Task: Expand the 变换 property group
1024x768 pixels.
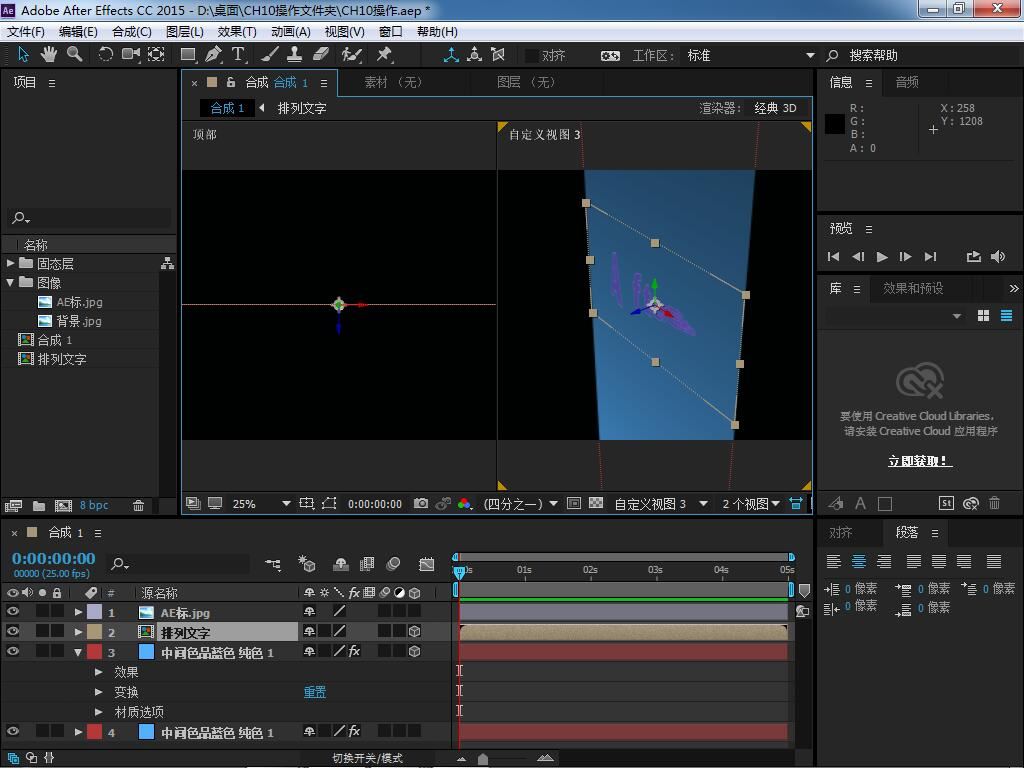Action: tap(99, 691)
